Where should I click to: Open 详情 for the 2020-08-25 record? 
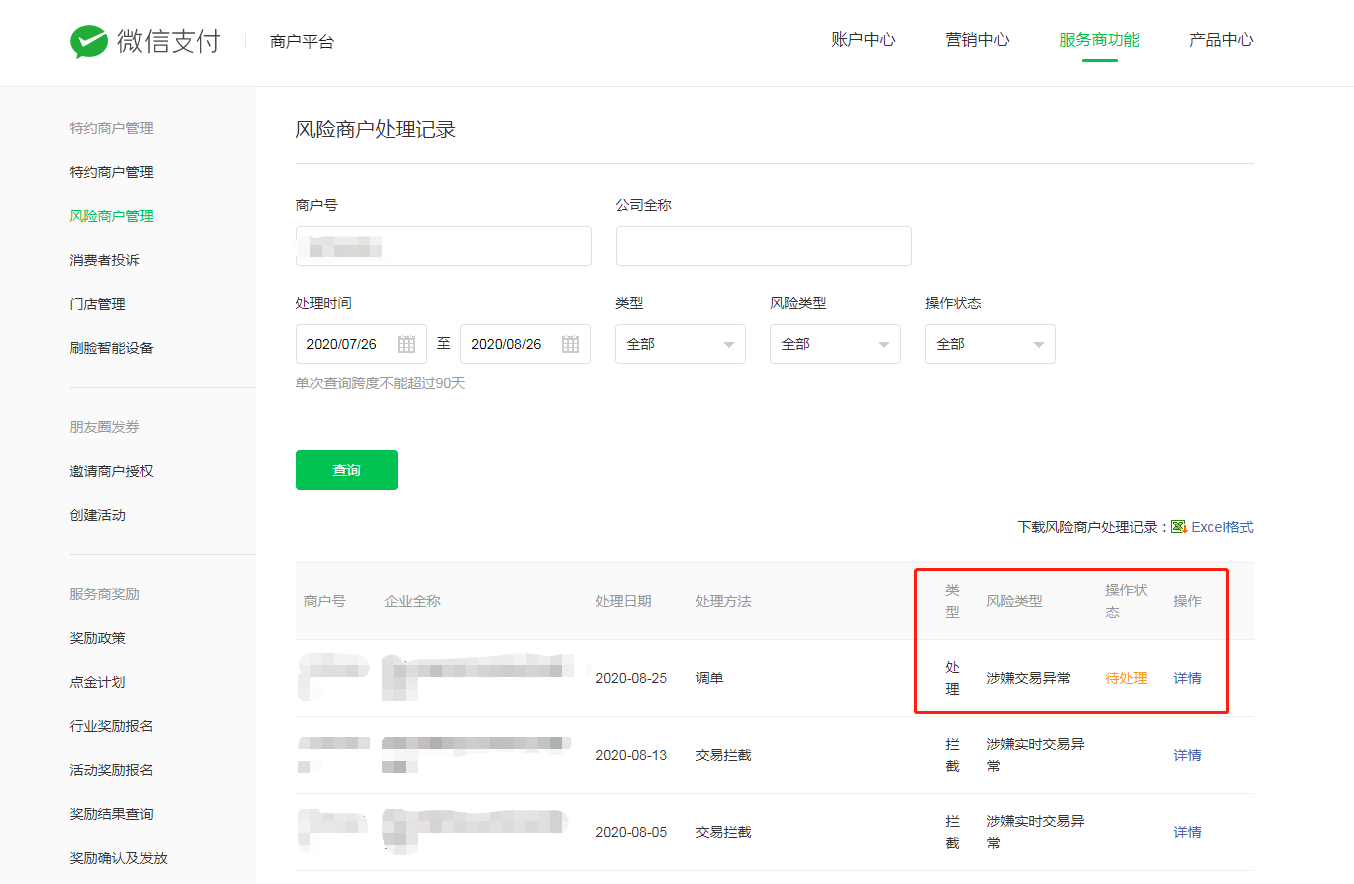coord(1187,678)
